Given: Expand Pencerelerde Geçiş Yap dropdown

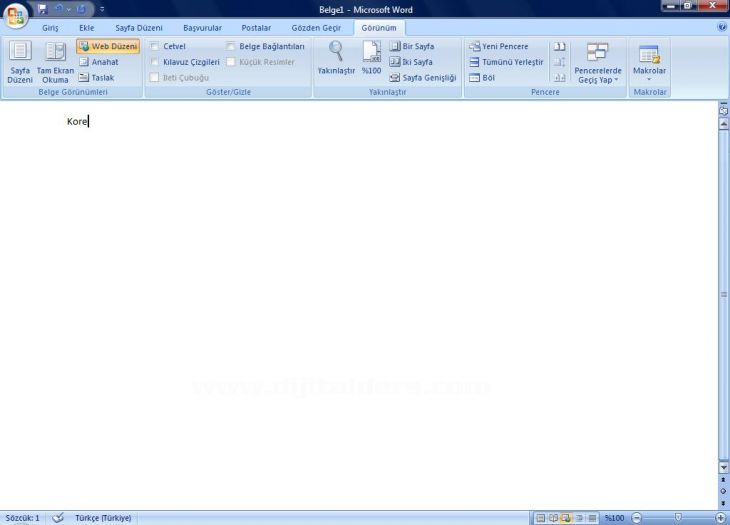Looking at the screenshot, I should point(598,63).
